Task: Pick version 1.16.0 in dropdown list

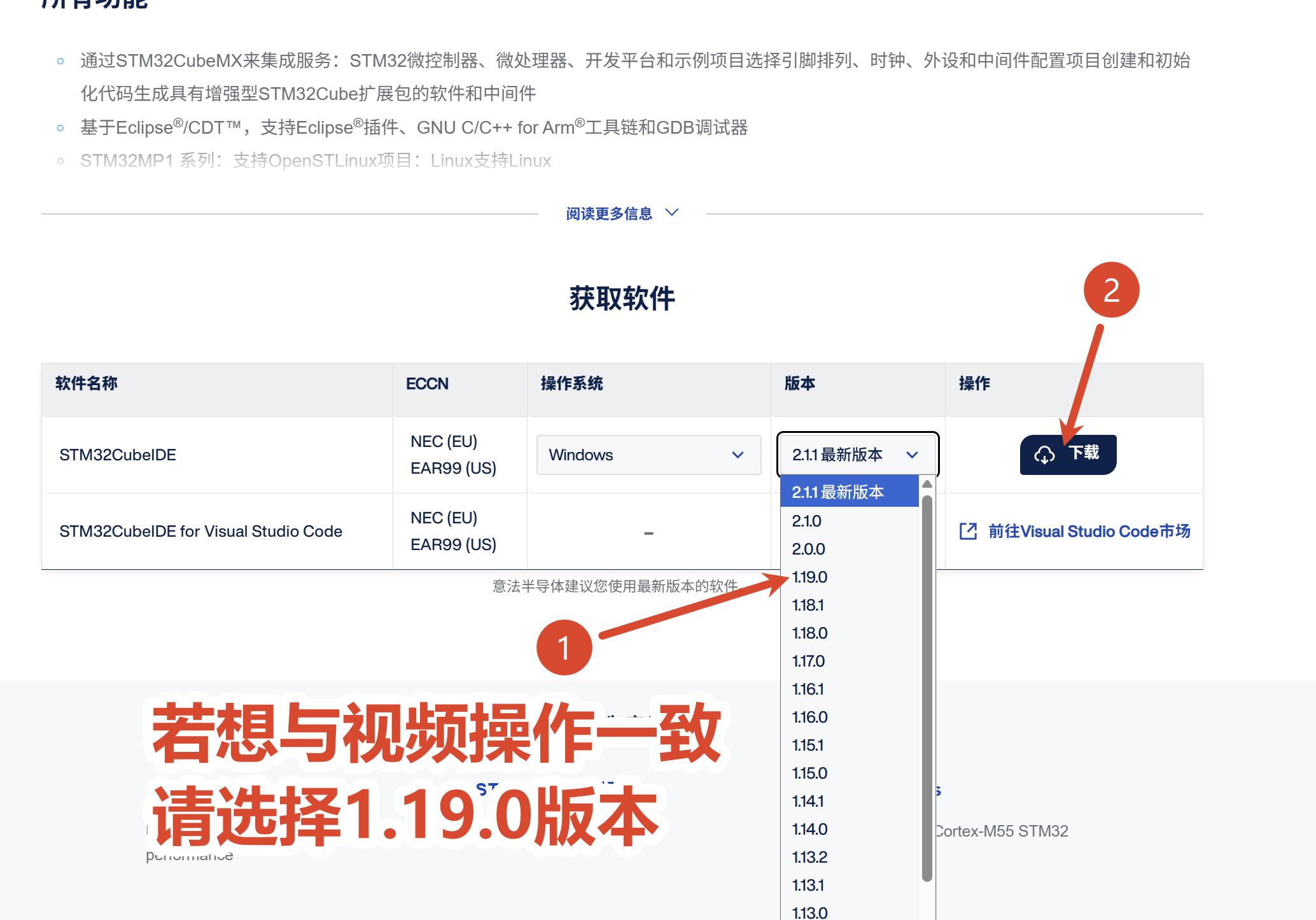Action: 850,717
